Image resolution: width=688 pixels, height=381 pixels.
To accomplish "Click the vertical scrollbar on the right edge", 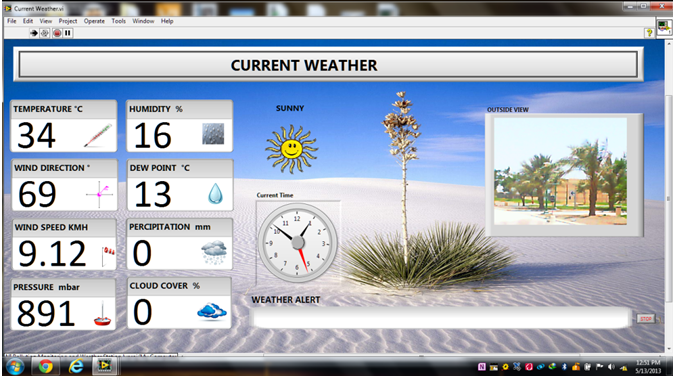I will [x=669, y=197].
